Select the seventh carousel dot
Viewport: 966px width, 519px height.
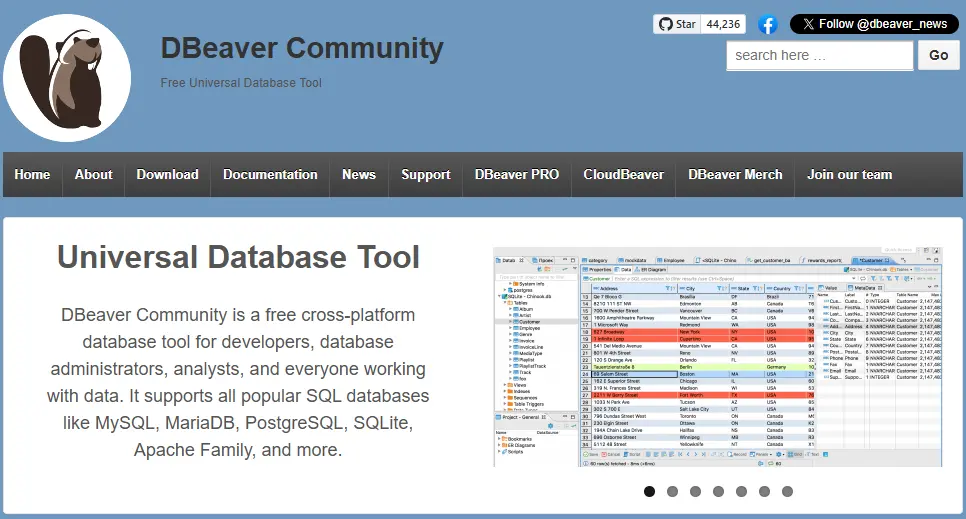pyautogui.click(x=787, y=491)
